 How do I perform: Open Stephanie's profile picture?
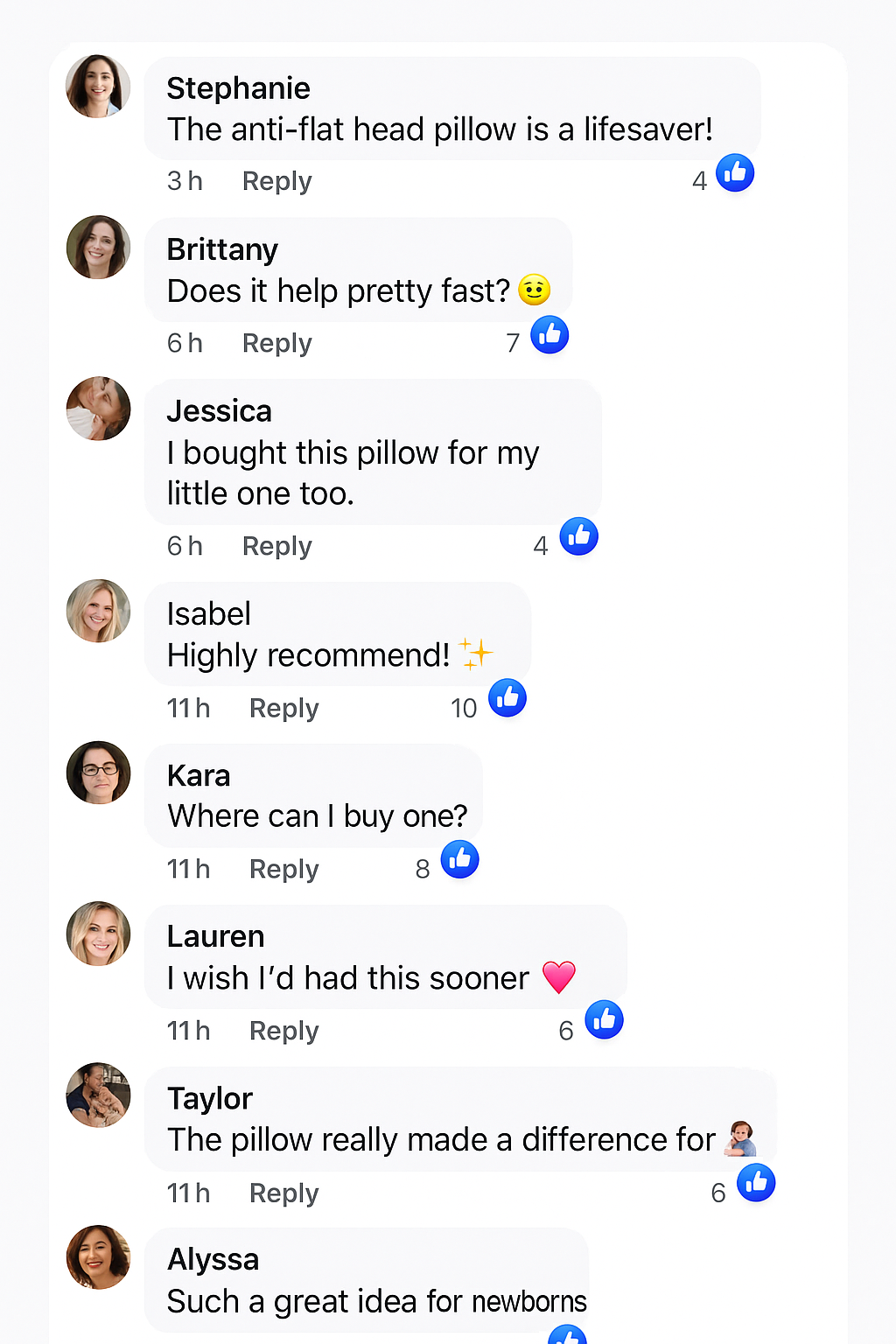point(98,87)
